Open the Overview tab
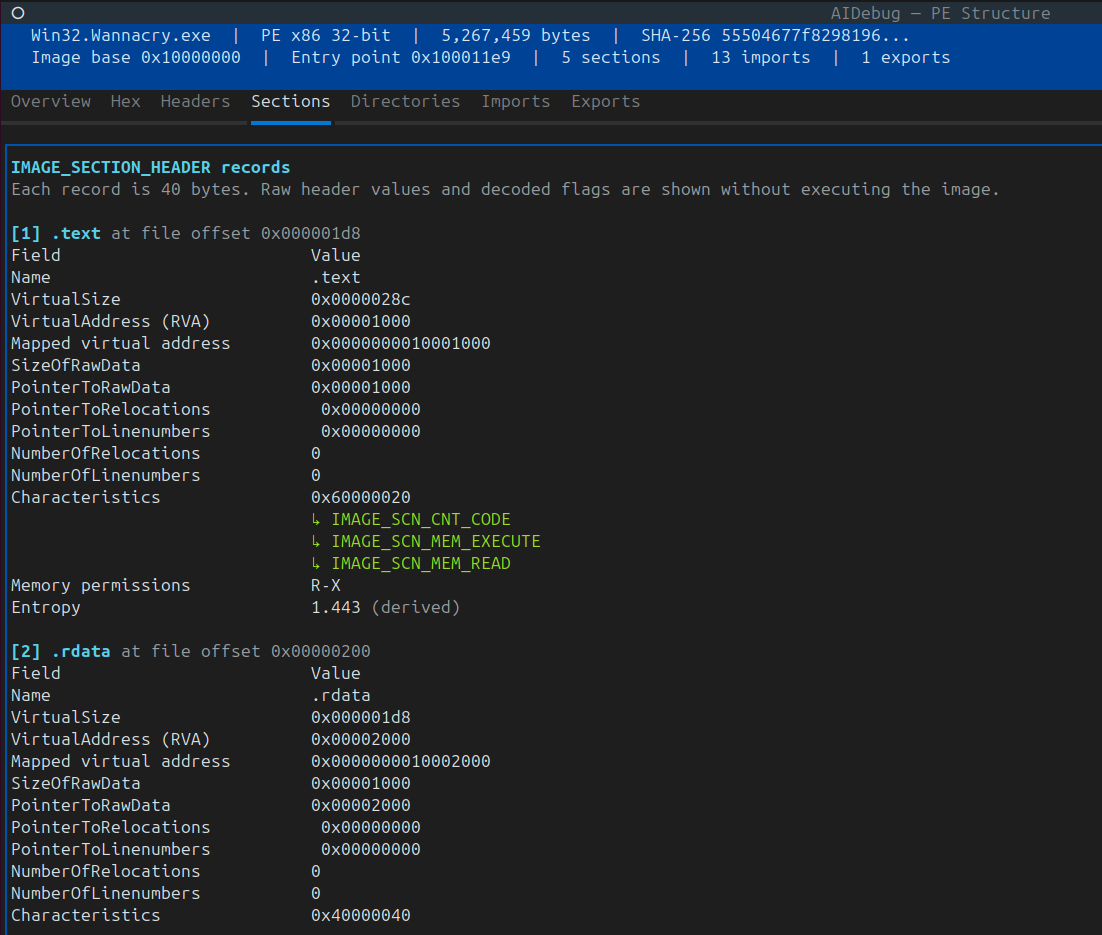Screen dimensions: 1102x935 click(x=51, y=101)
